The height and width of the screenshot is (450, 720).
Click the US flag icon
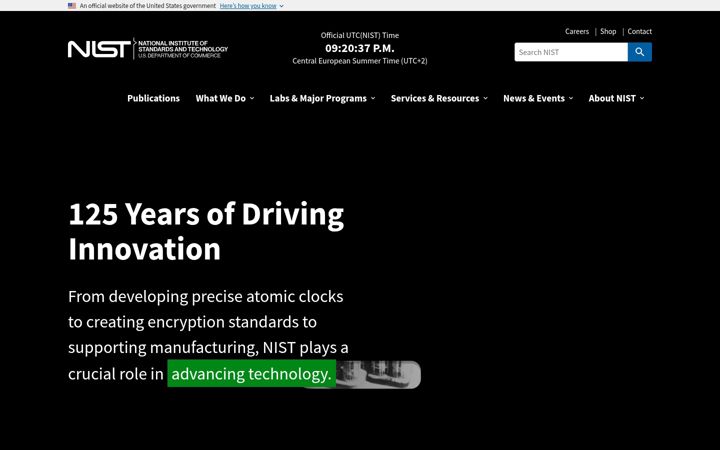[x=72, y=6]
